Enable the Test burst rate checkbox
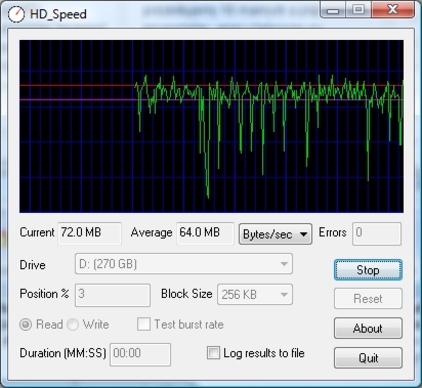Image resolution: width=422 pixels, height=388 pixels. [144, 324]
